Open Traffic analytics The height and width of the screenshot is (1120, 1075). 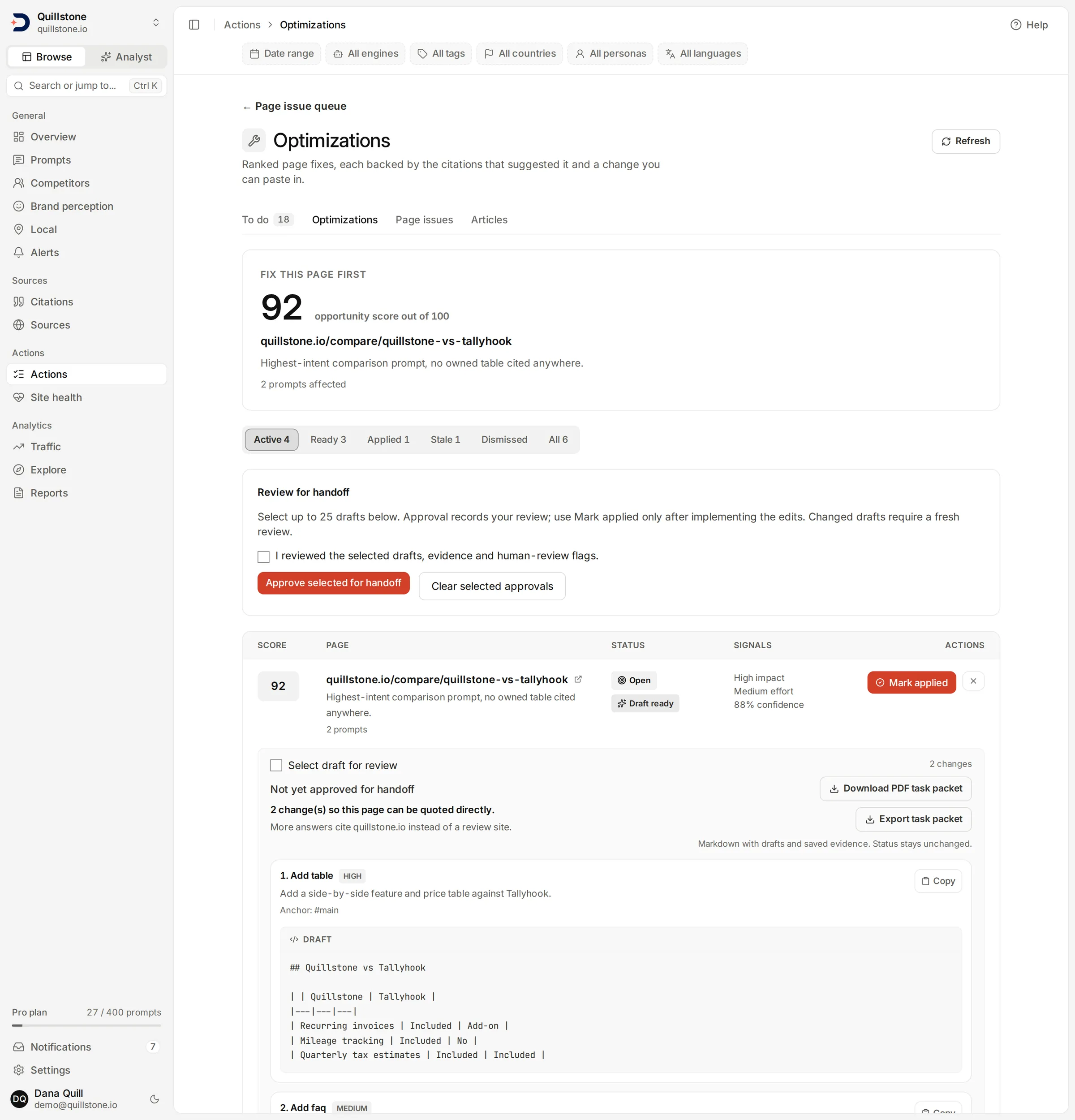(x=86, y=447)
